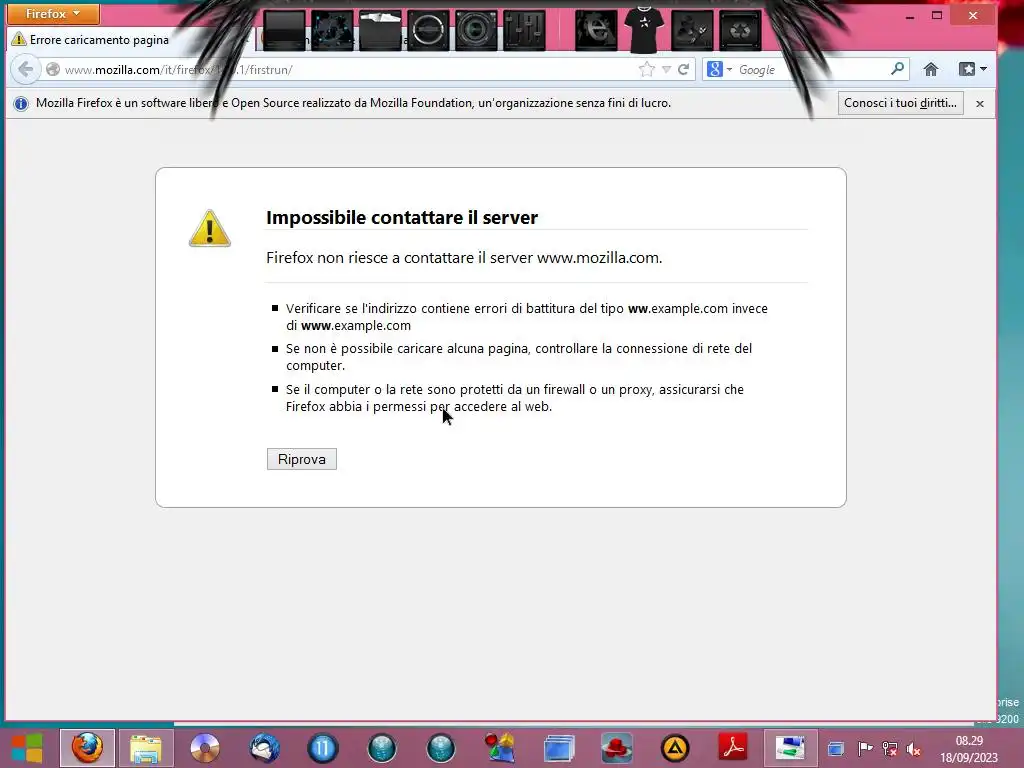Screen dimensions: 1024x768
Task: Click into the Google search field
Action: [x=810, y=69]
